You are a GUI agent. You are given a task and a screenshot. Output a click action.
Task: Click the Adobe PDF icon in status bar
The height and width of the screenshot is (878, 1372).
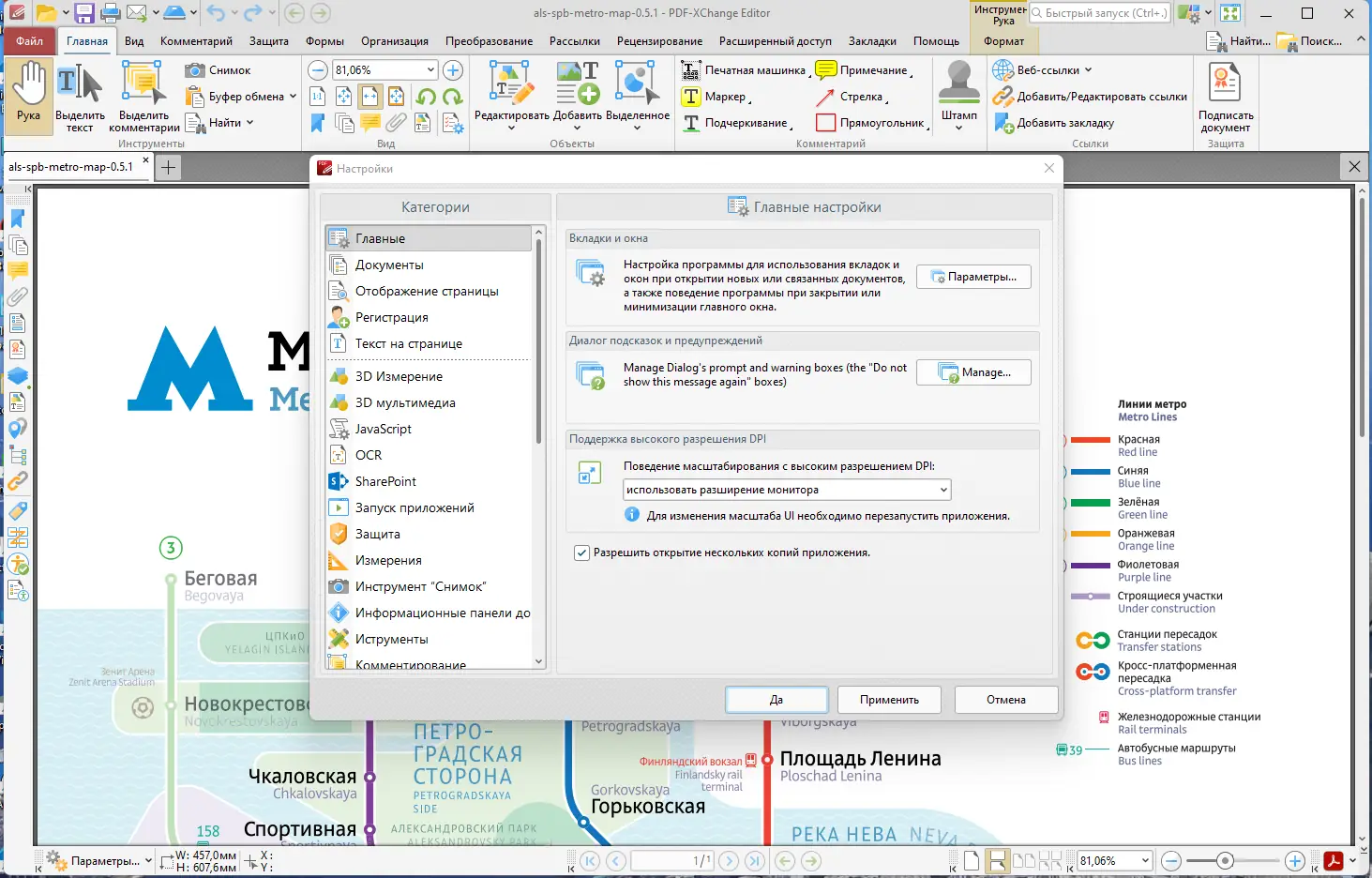(x=1333, y=860)
